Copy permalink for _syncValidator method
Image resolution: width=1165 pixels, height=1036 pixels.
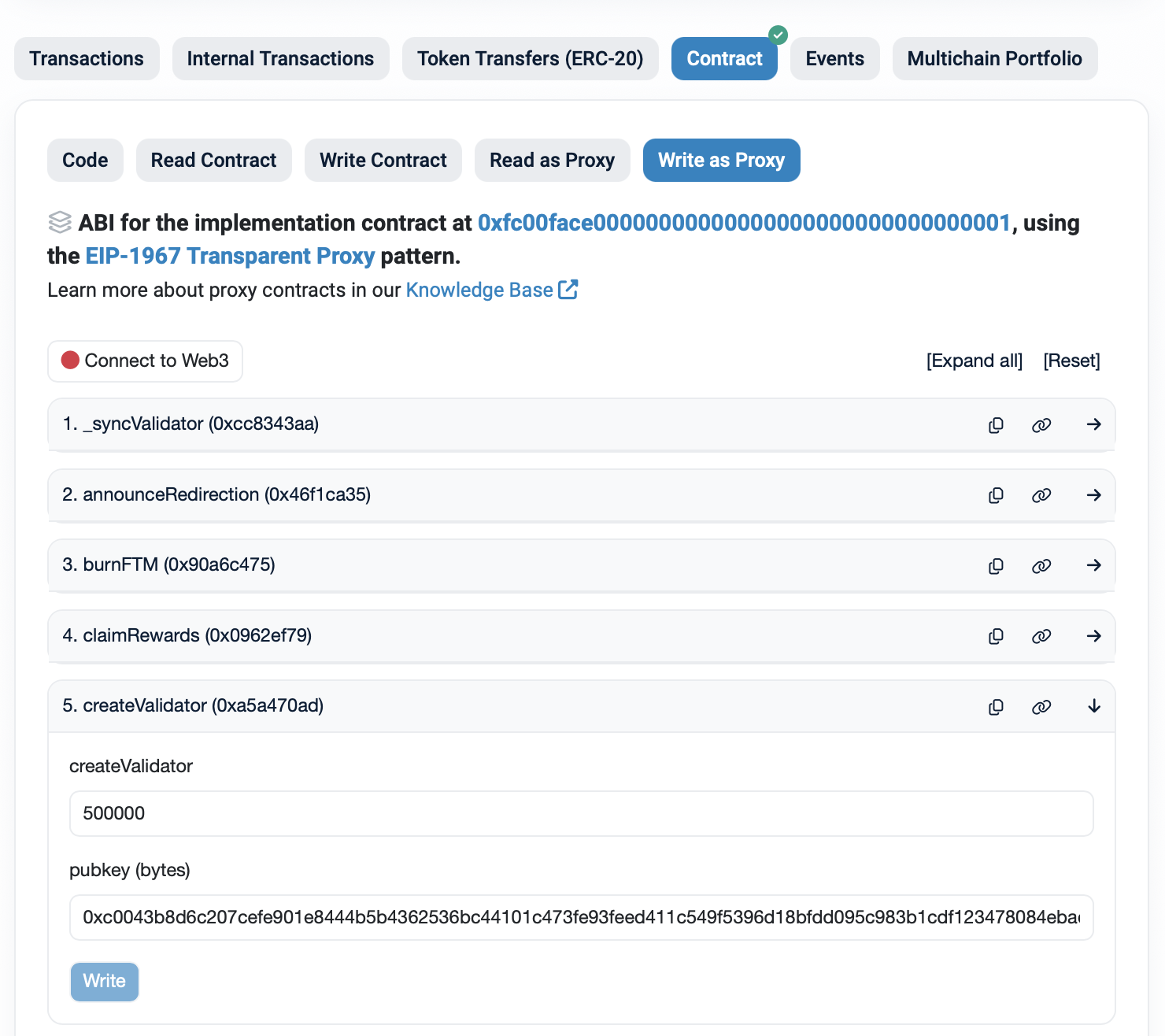1041,425
